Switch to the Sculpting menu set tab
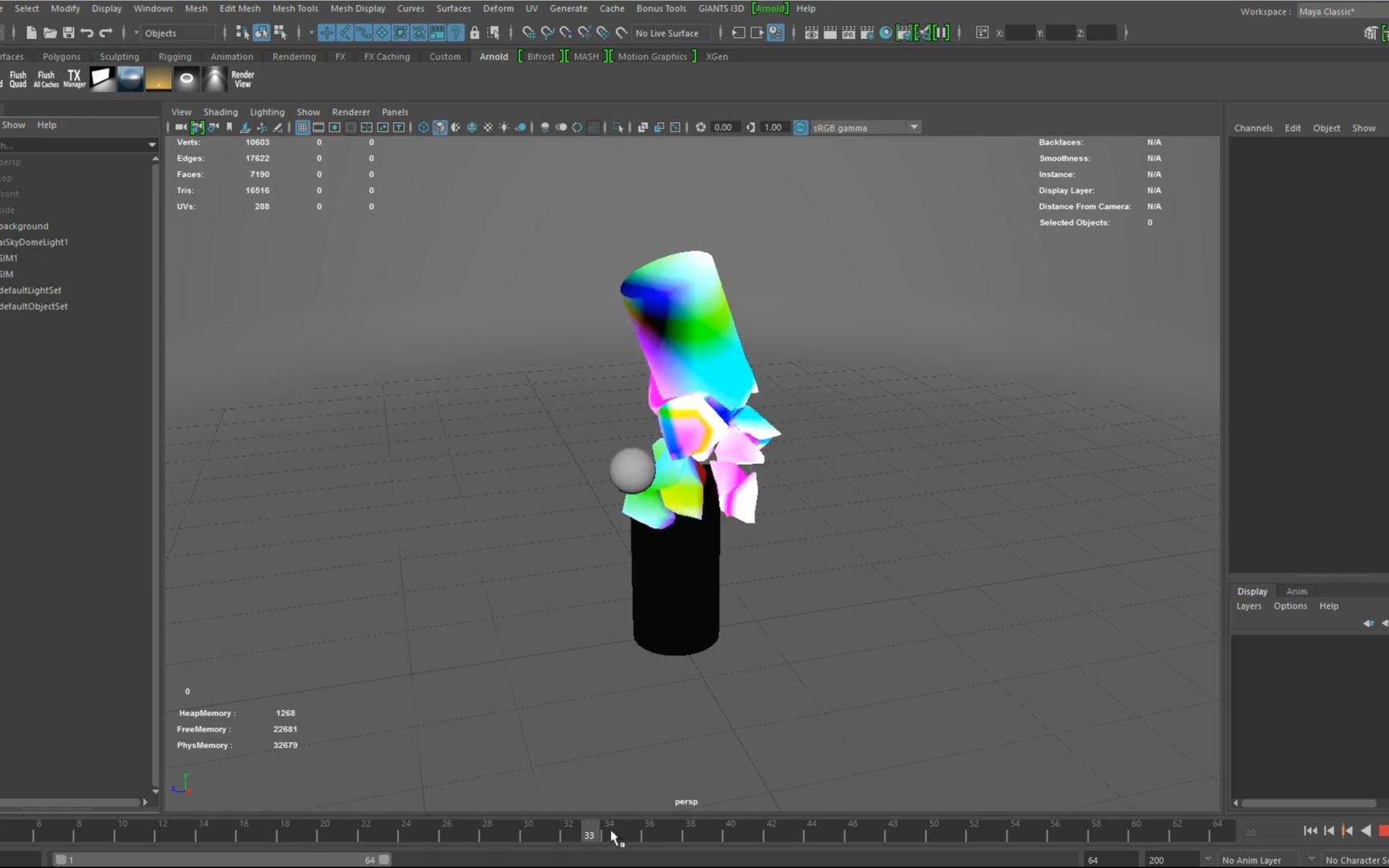Screen dimensions: 1389x868 pos(119,56)
